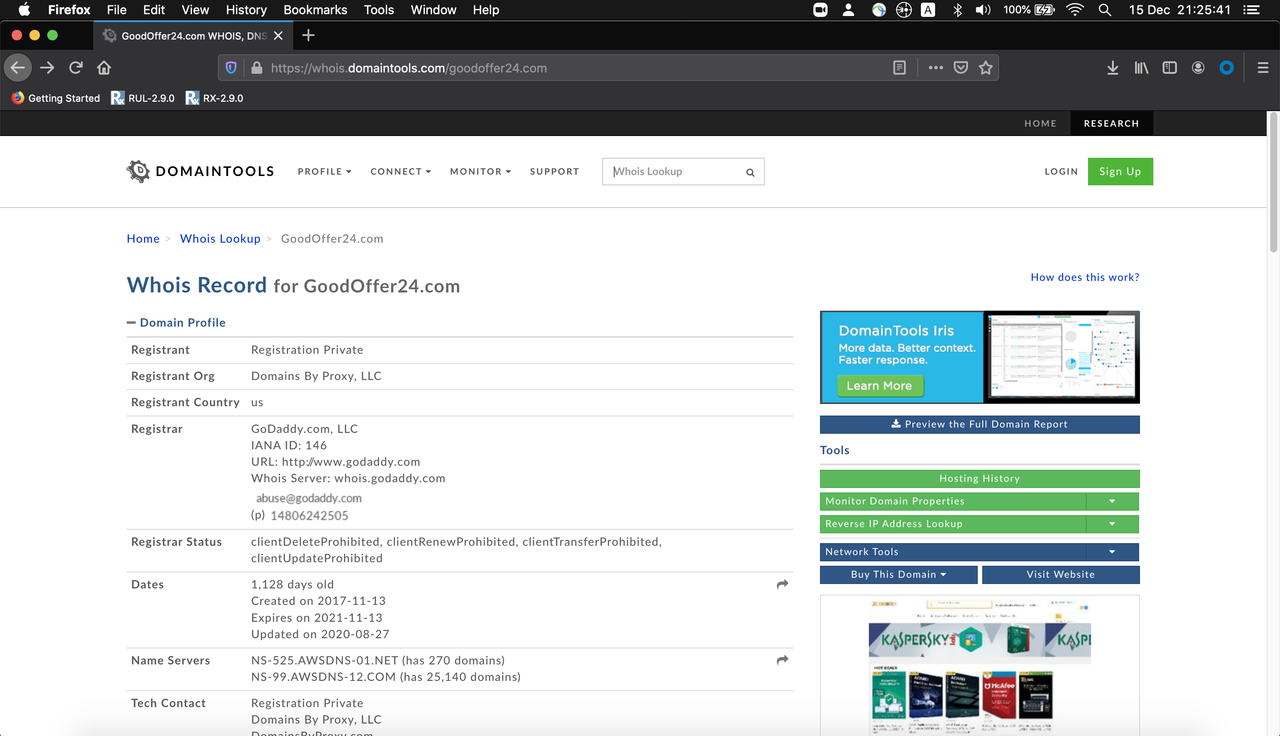Viewport: 1280px width, 736px height.
Task: Save page to Pocket icon
Action: [960, 68]
